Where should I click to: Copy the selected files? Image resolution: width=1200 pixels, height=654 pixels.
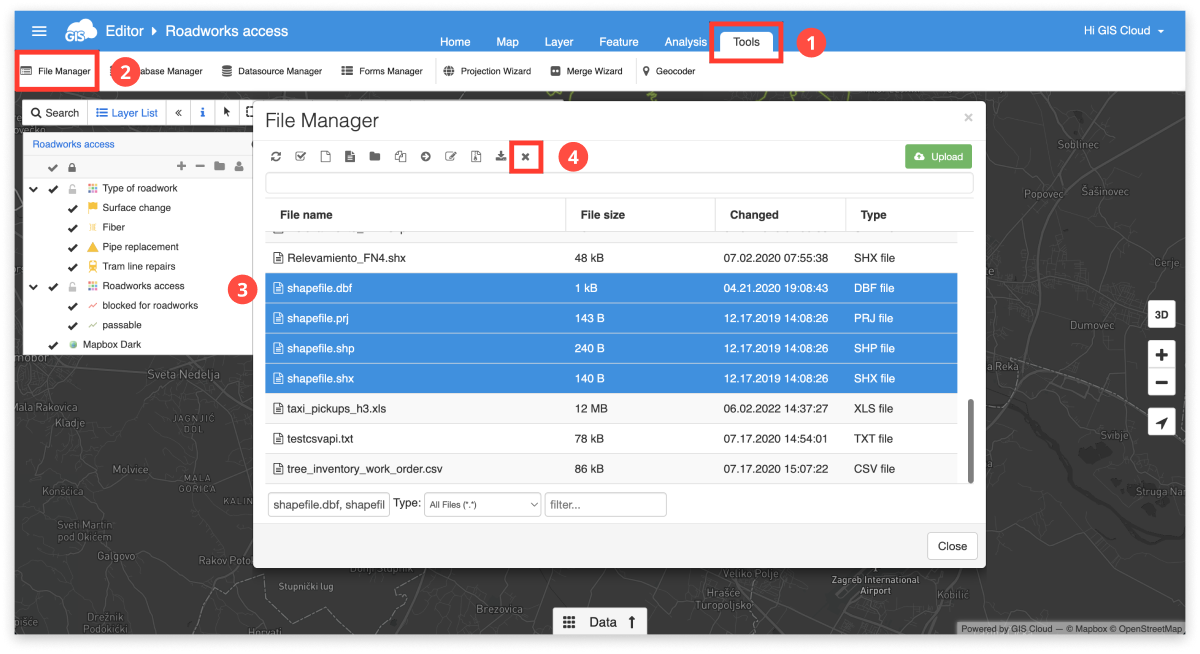pyautogui.click(x=400, y=156)
